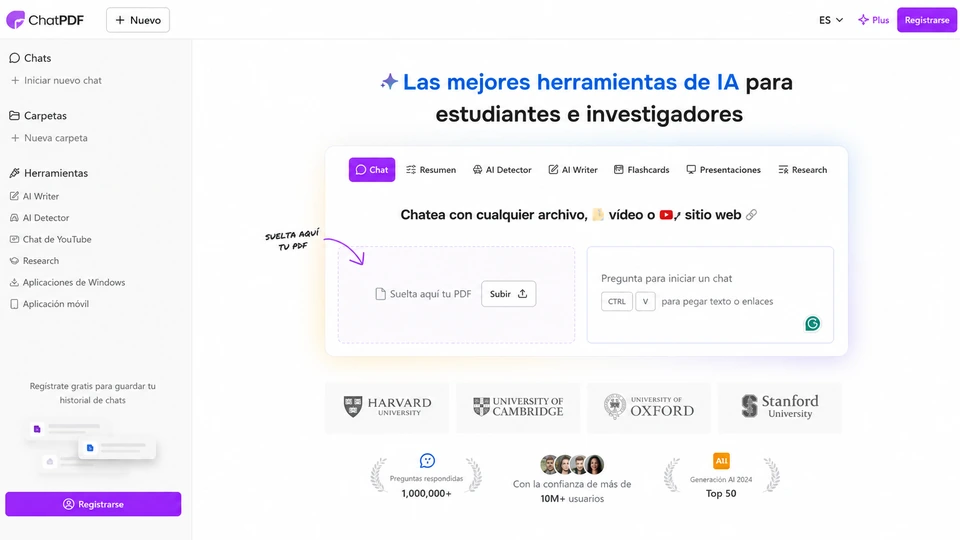
Task: Switch to the Research tab
Action: click(x=803, y=170)
